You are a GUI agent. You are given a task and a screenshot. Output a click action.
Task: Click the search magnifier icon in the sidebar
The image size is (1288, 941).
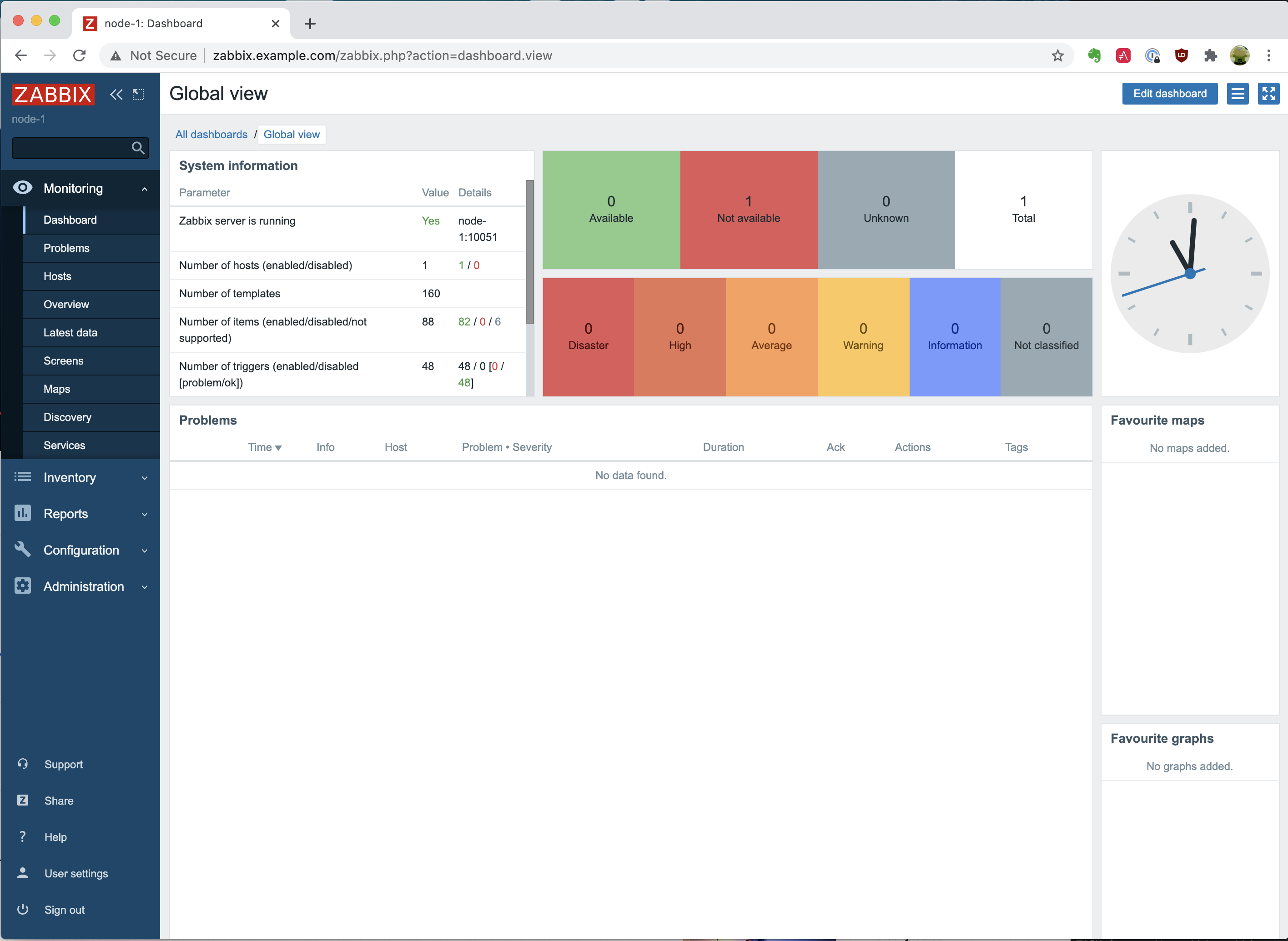pos(137,148)
